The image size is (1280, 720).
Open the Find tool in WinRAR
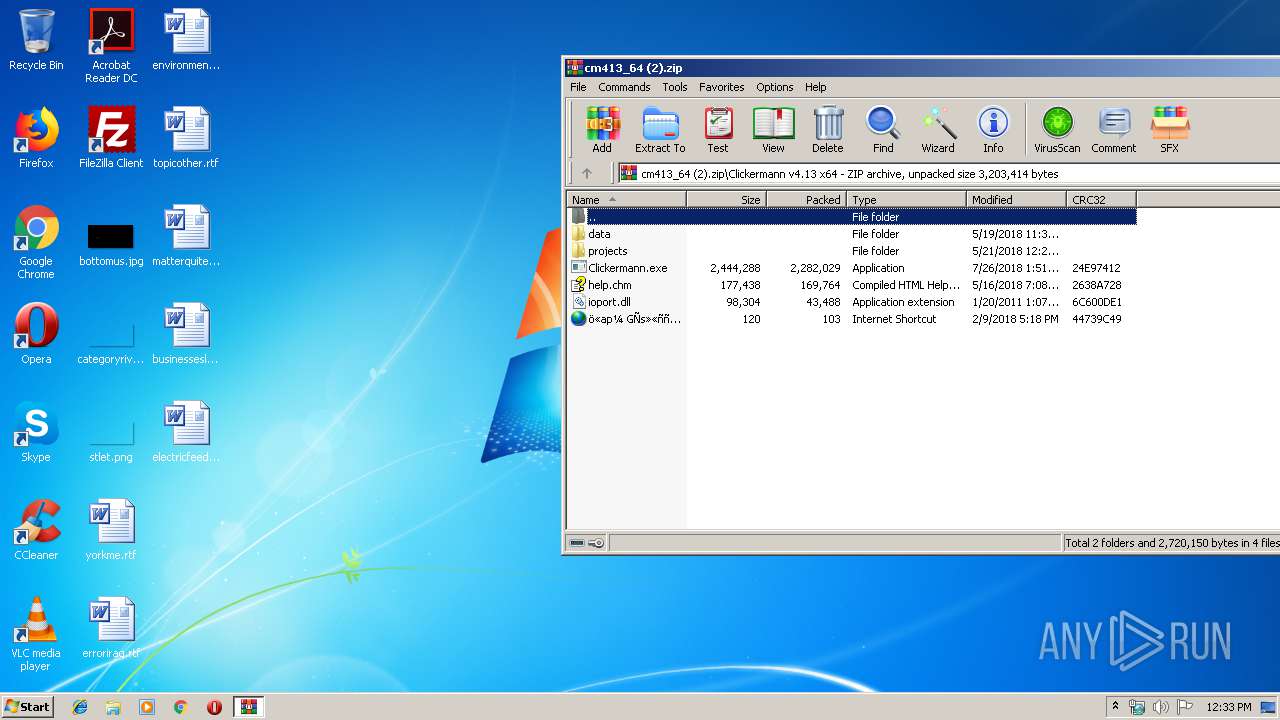[883, 130]
